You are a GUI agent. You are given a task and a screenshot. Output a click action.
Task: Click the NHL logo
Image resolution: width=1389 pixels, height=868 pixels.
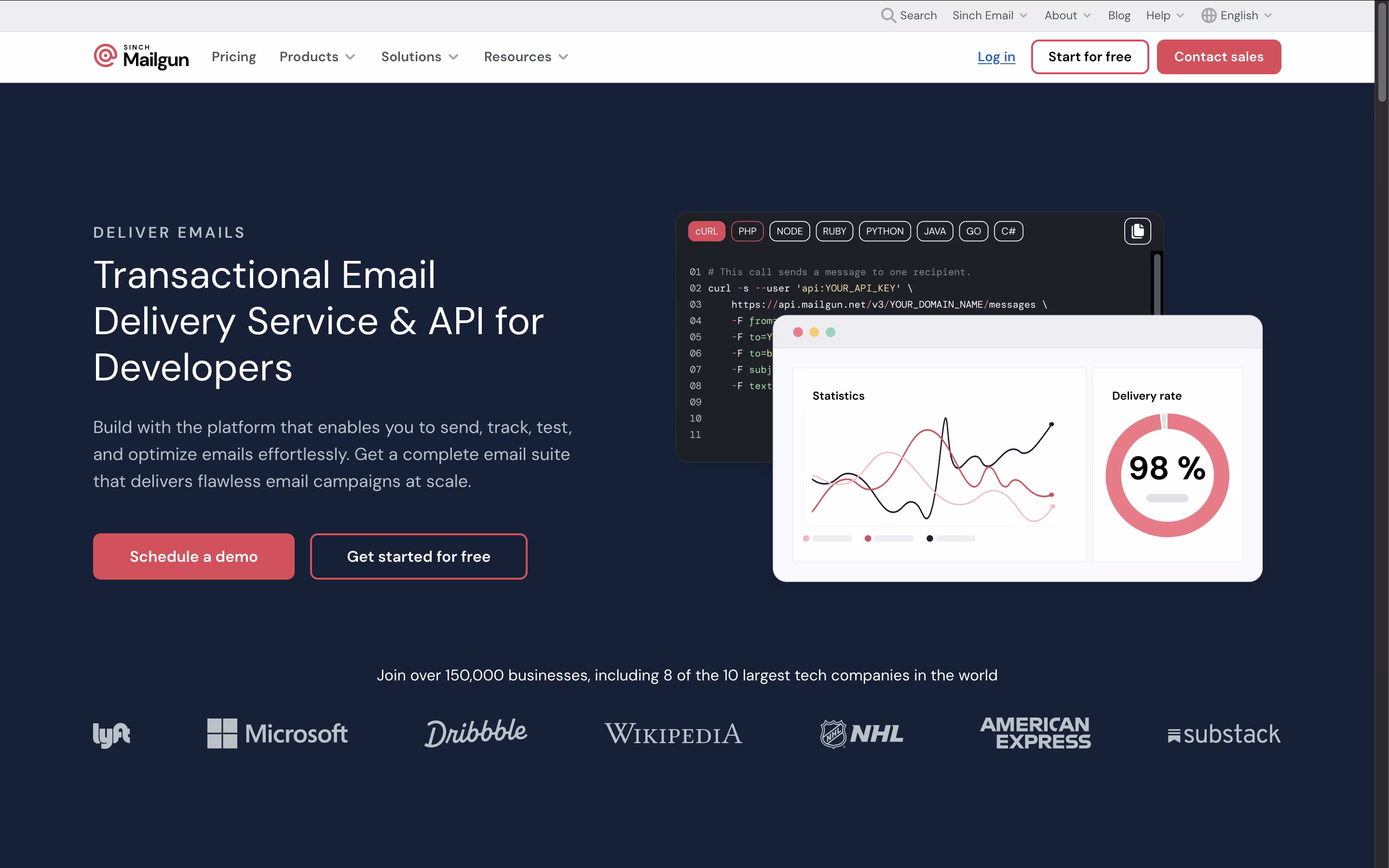(861, 733)
